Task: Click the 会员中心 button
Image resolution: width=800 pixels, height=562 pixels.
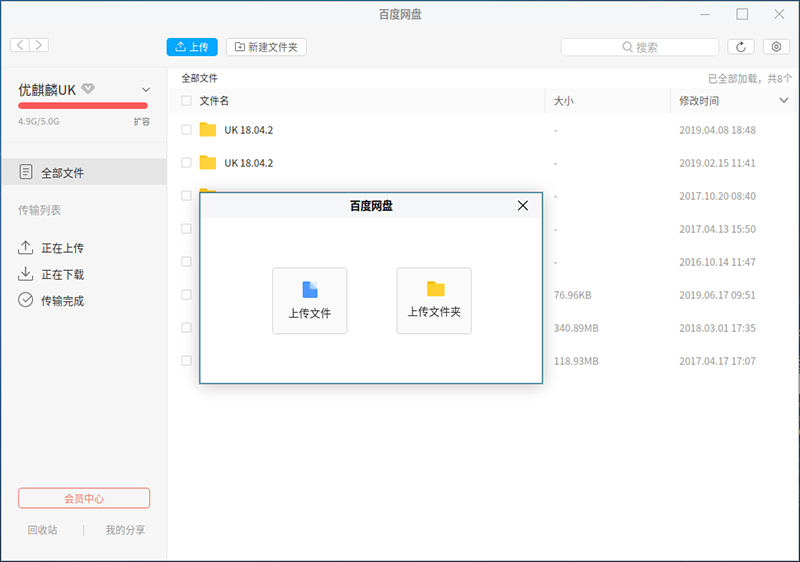Action: click(x=84, y=498)
